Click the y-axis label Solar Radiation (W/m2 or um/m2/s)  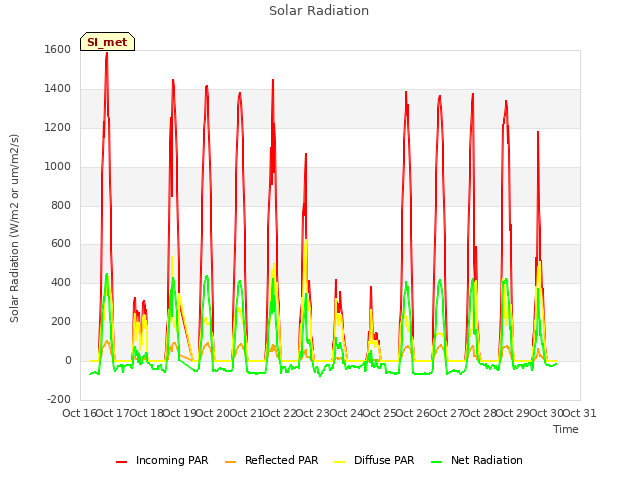click(x=14, y=228)
